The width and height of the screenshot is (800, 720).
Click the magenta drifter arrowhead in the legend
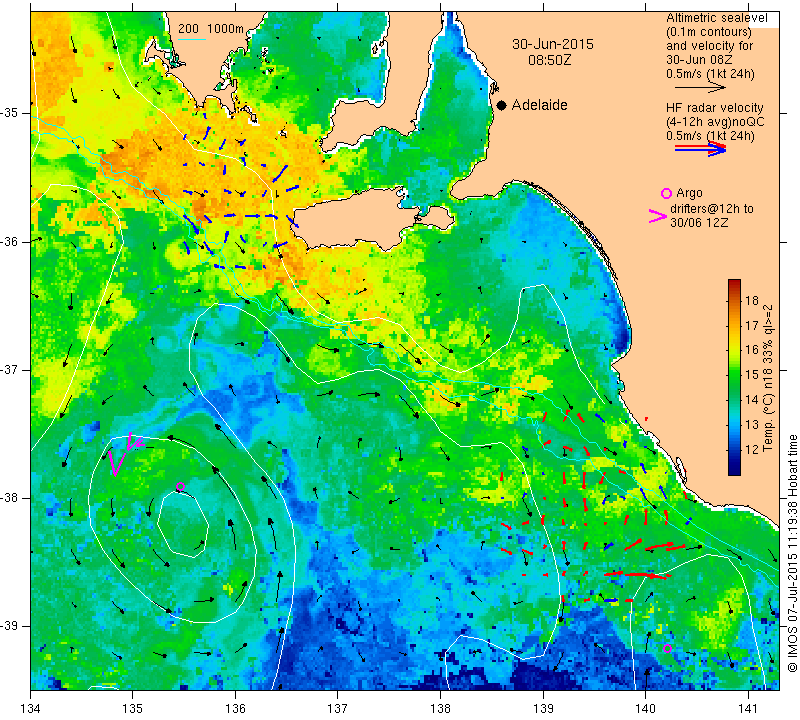pos(658,216)
